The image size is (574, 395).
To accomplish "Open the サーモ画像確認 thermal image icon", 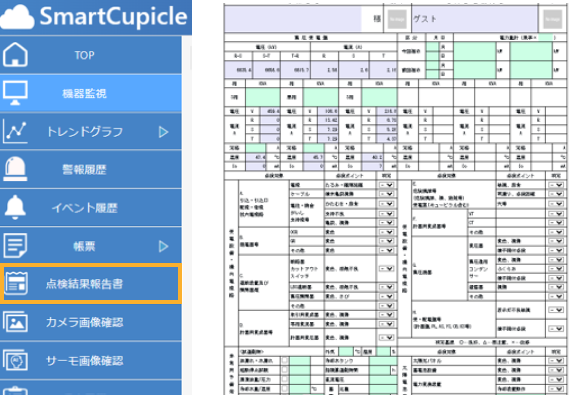I will [15, 360].
